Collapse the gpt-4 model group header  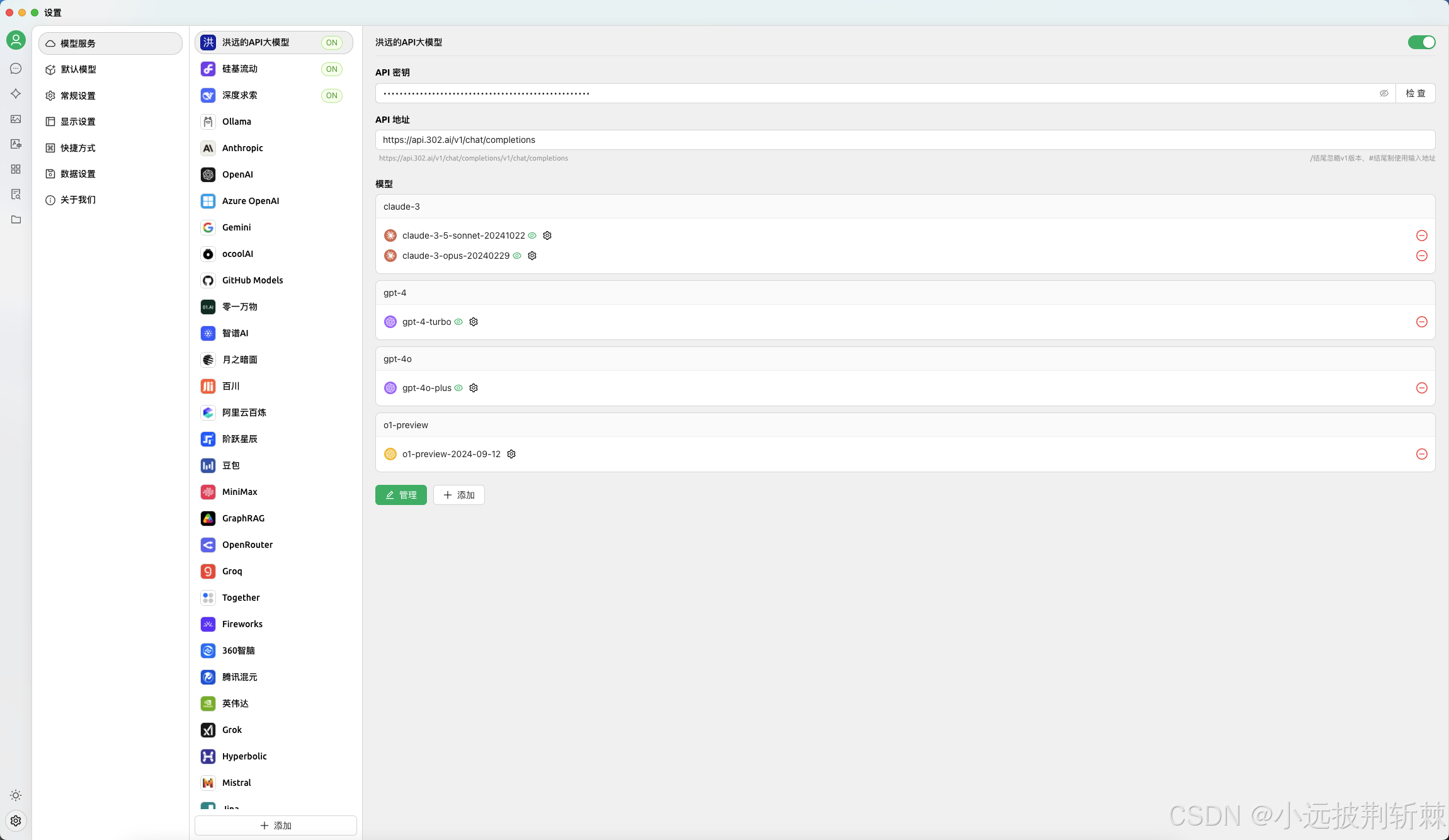[905, 293]
